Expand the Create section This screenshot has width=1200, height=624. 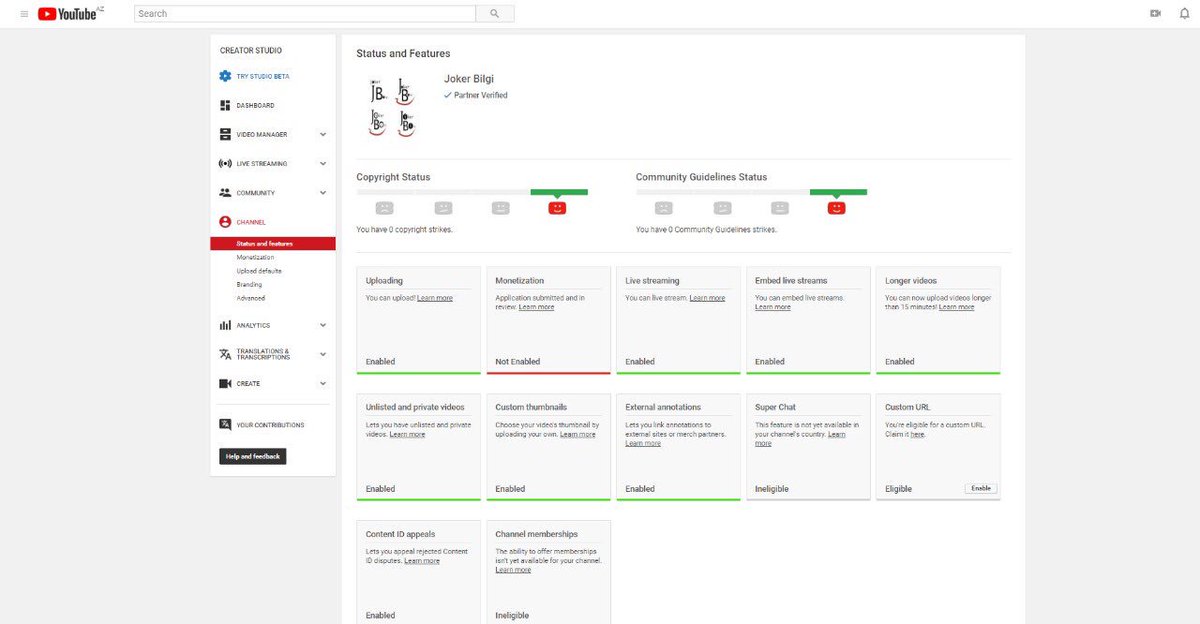click(323, 383)
